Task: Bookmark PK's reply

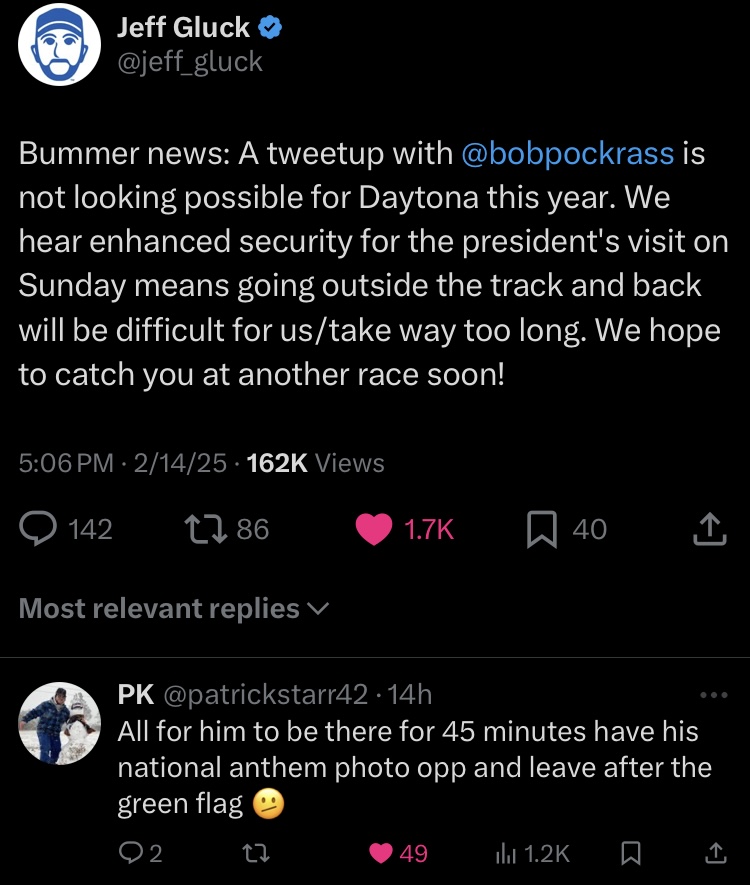Action: tap(630, 853)
